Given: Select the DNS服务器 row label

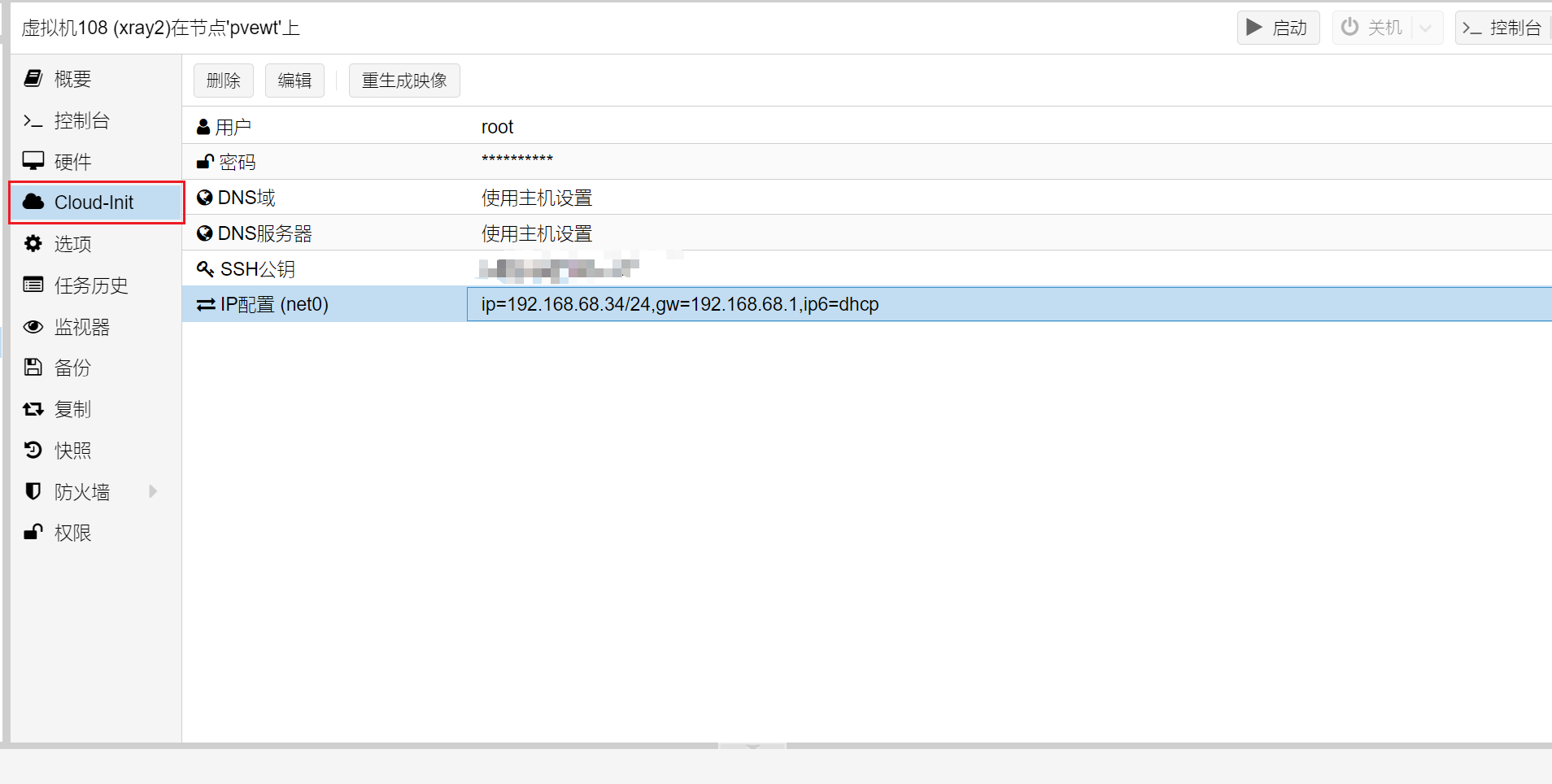Looking at the screenshot, I should tap(265, 233).
